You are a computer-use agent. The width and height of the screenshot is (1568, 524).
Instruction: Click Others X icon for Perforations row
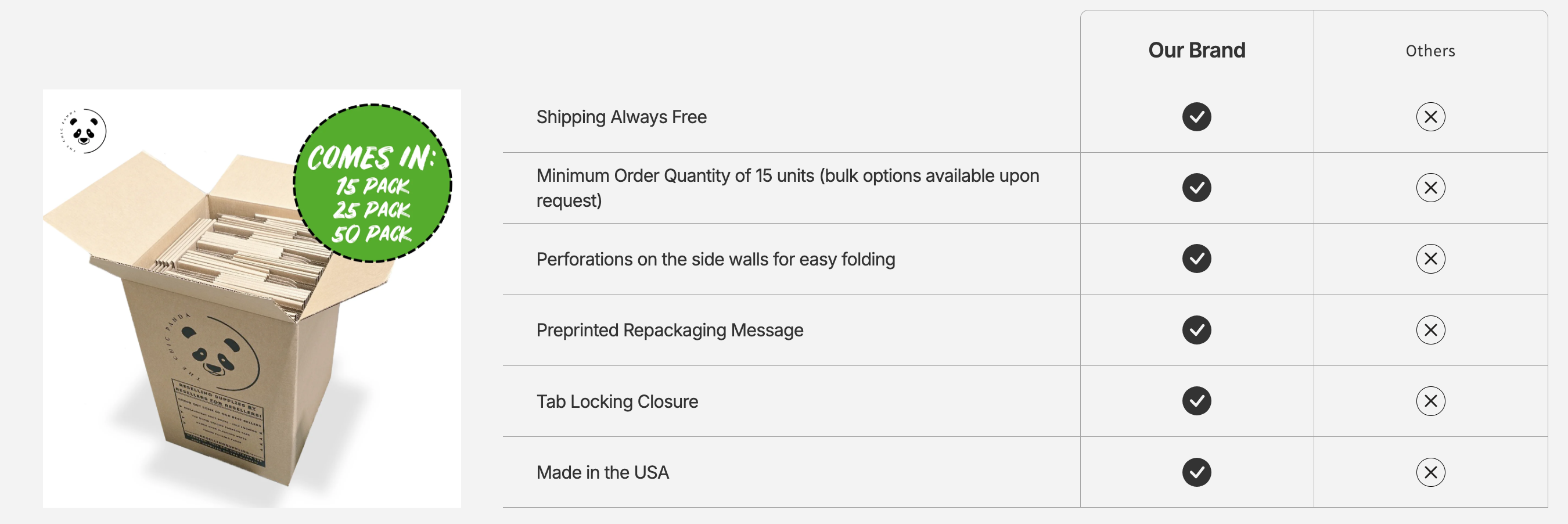1430,259
